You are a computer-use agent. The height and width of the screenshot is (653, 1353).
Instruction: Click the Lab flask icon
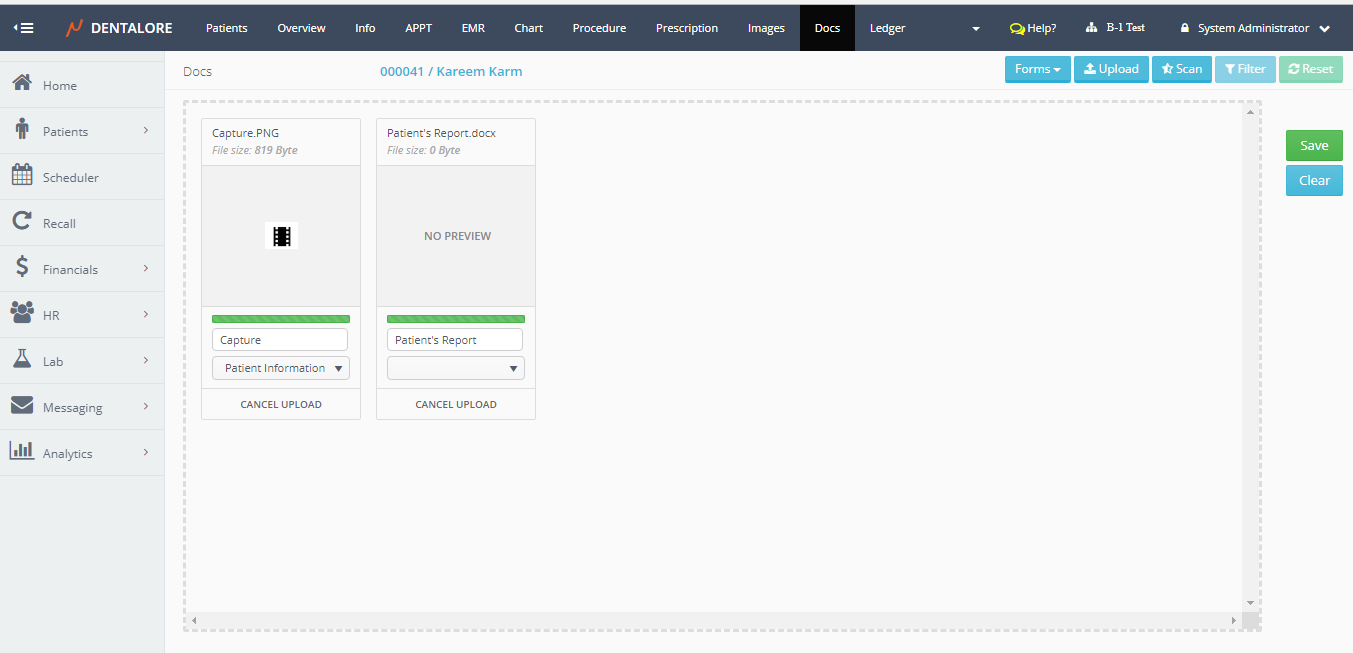[x=22, y=360]
